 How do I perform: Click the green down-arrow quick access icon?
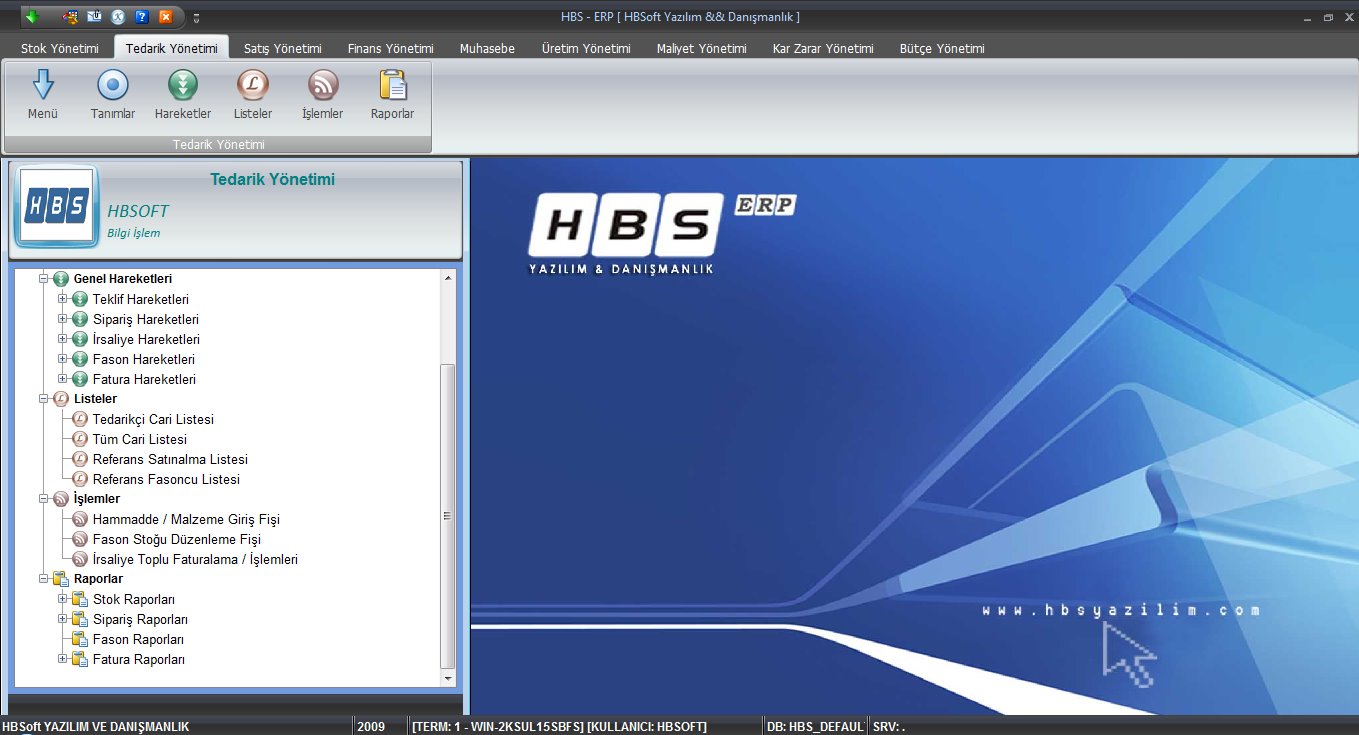pyautogui.click(x=31, y=17)
